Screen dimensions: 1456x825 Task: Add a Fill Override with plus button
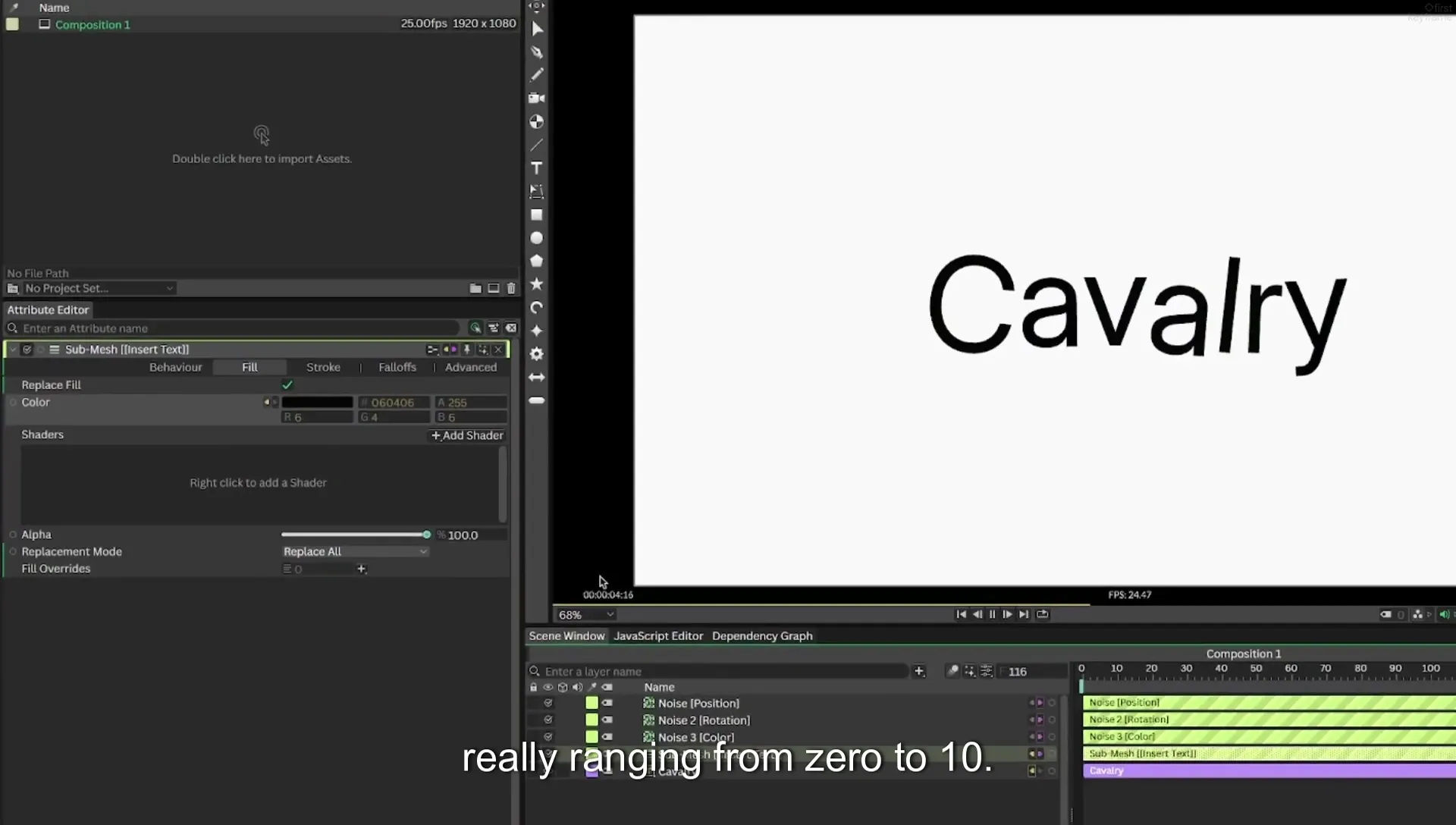click(x=362, y=569)
